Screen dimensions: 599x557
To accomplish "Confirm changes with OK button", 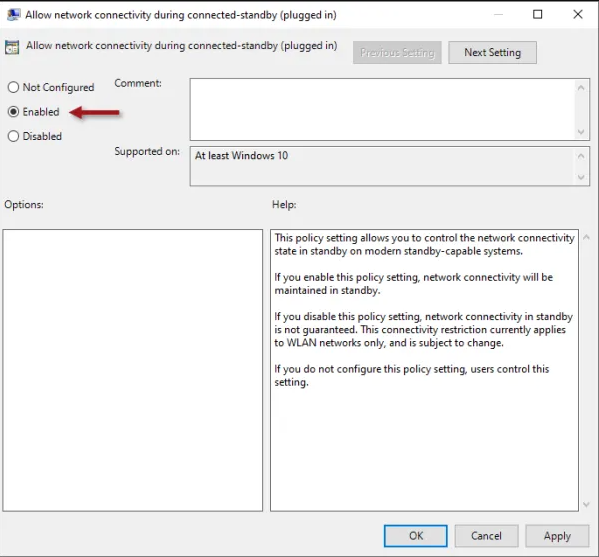I will click(416, 536).
